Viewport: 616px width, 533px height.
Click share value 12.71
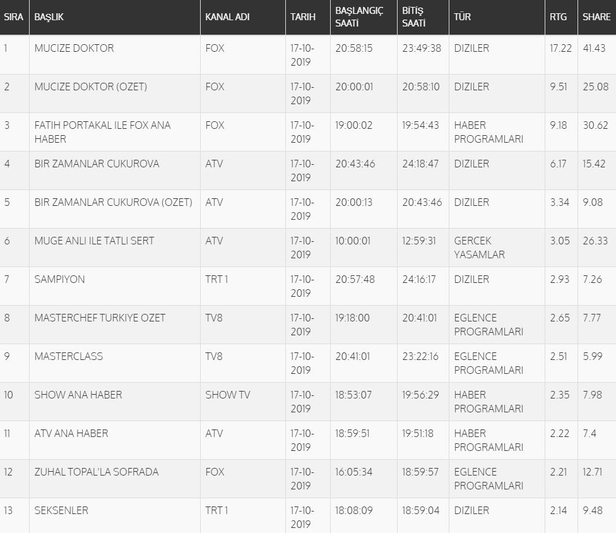(x=592, y=472)
